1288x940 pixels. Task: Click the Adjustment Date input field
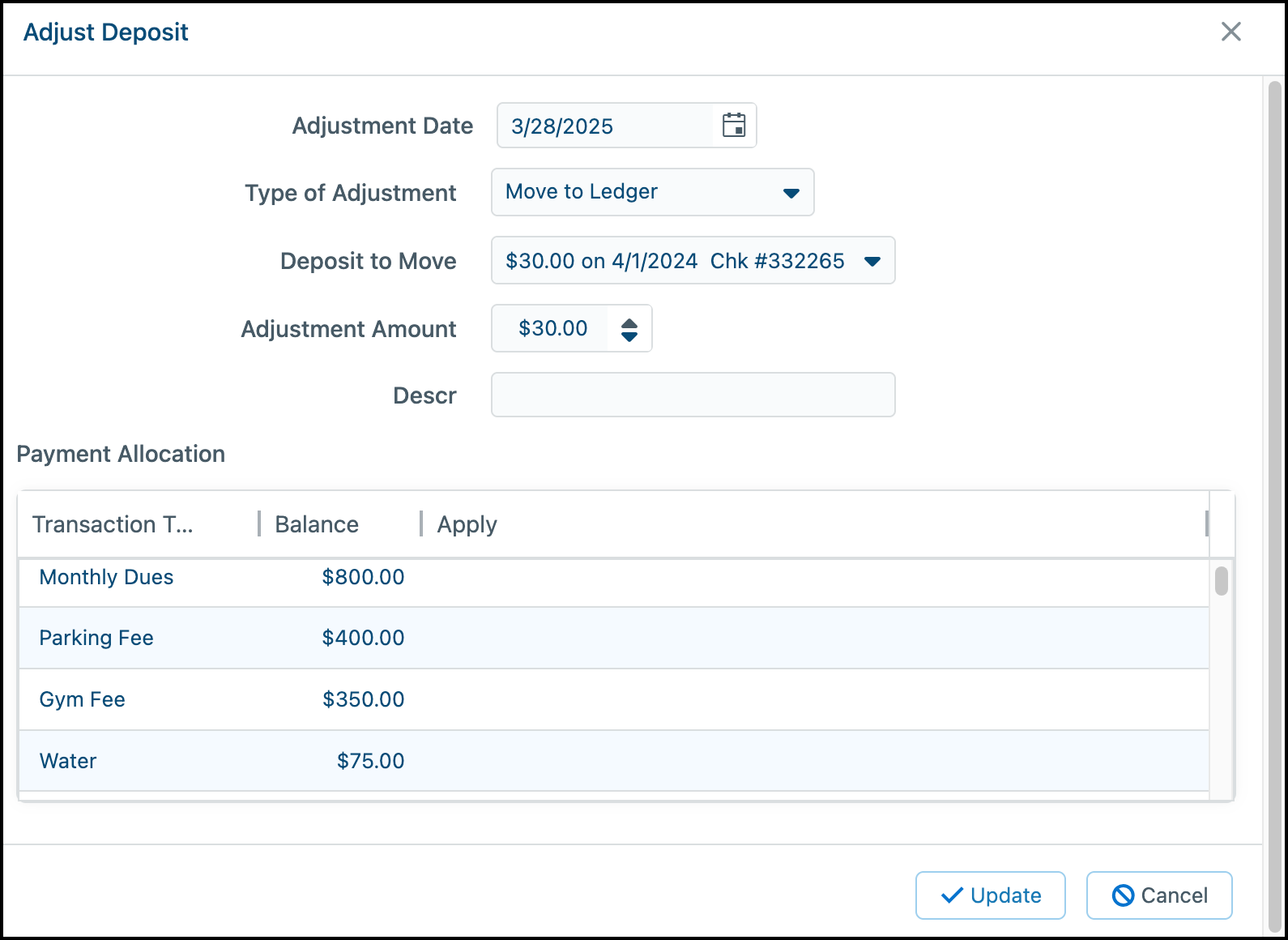coord(605,126)
